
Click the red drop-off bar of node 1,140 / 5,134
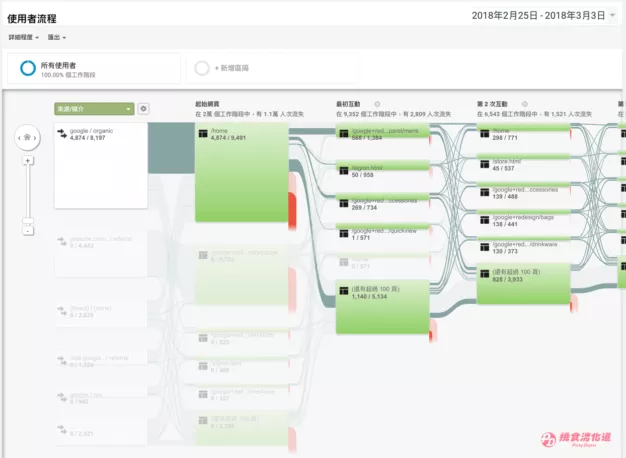click(x=431, y=336)
